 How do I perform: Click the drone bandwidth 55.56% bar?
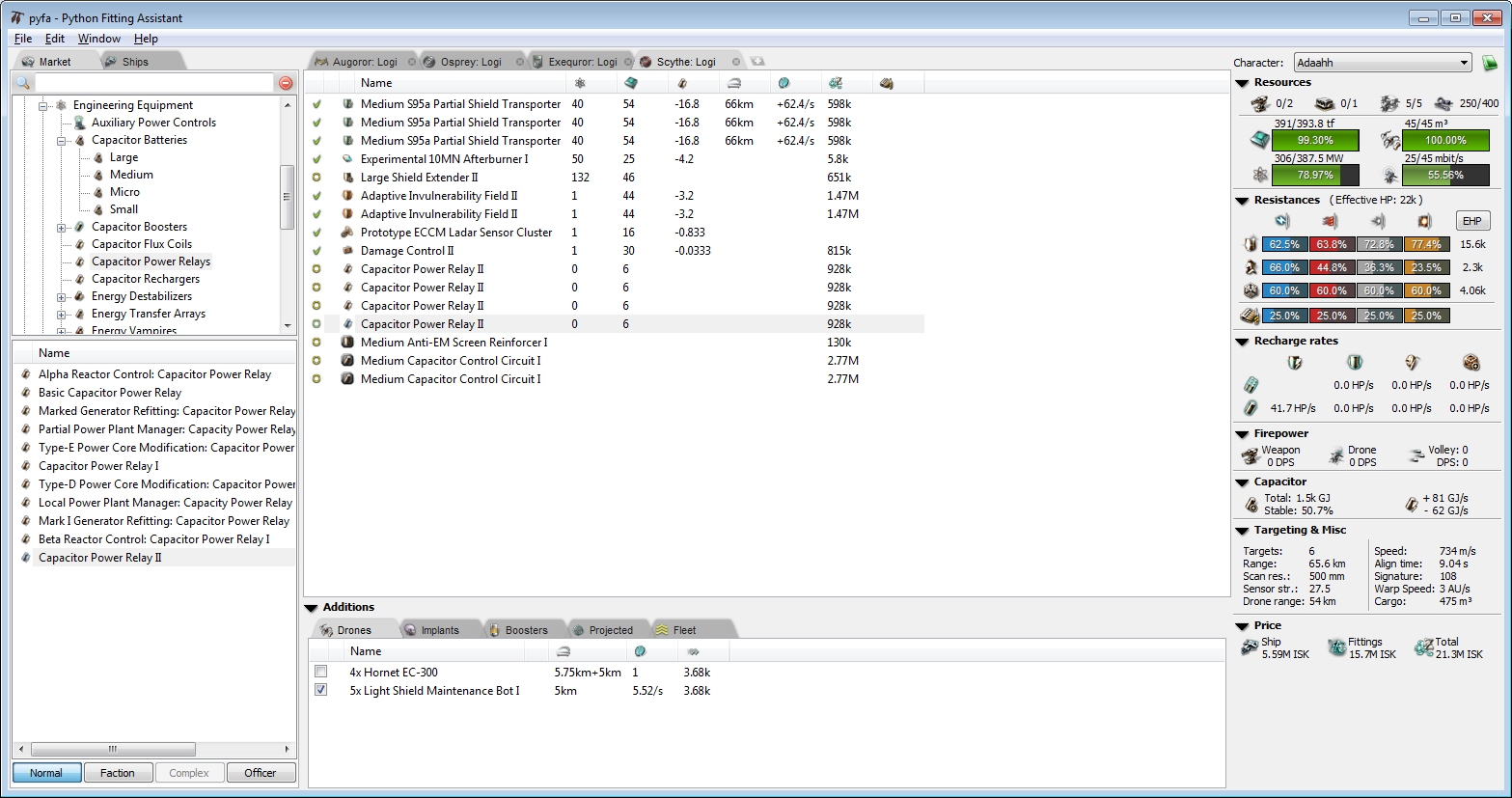point(1445,175)
